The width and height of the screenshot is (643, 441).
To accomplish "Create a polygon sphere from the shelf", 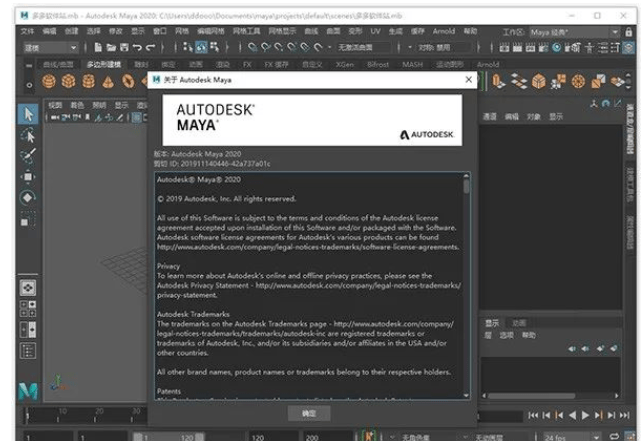I will 49,81.
